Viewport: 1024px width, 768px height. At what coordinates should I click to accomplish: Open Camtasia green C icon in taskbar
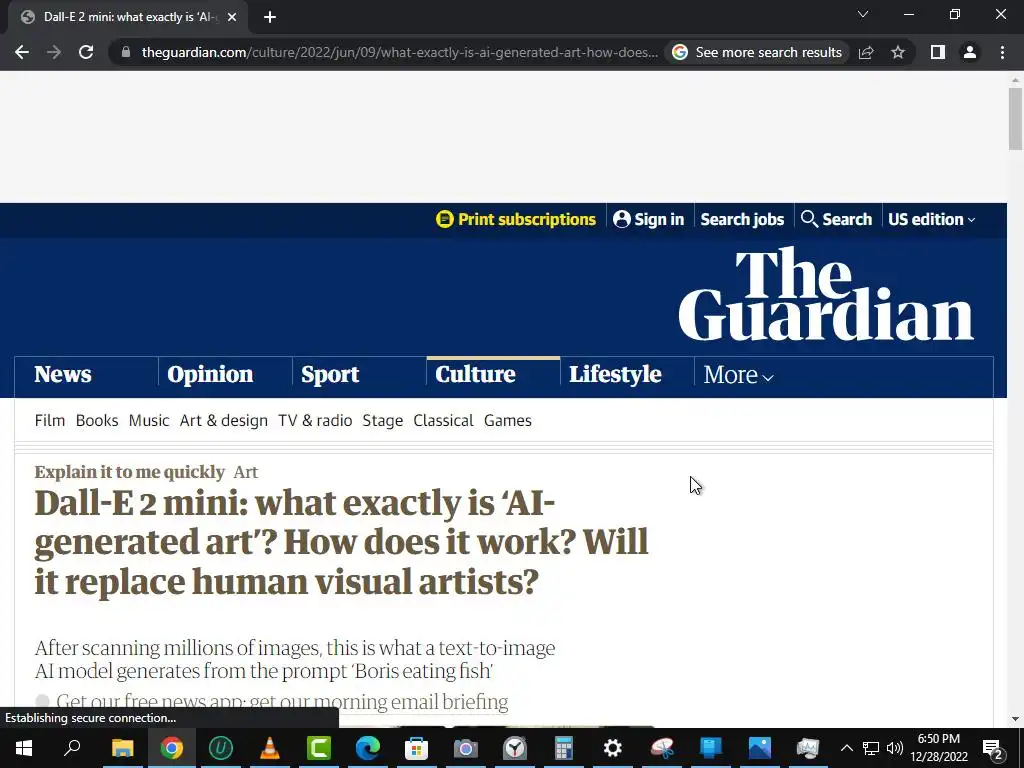click(319, 748)
